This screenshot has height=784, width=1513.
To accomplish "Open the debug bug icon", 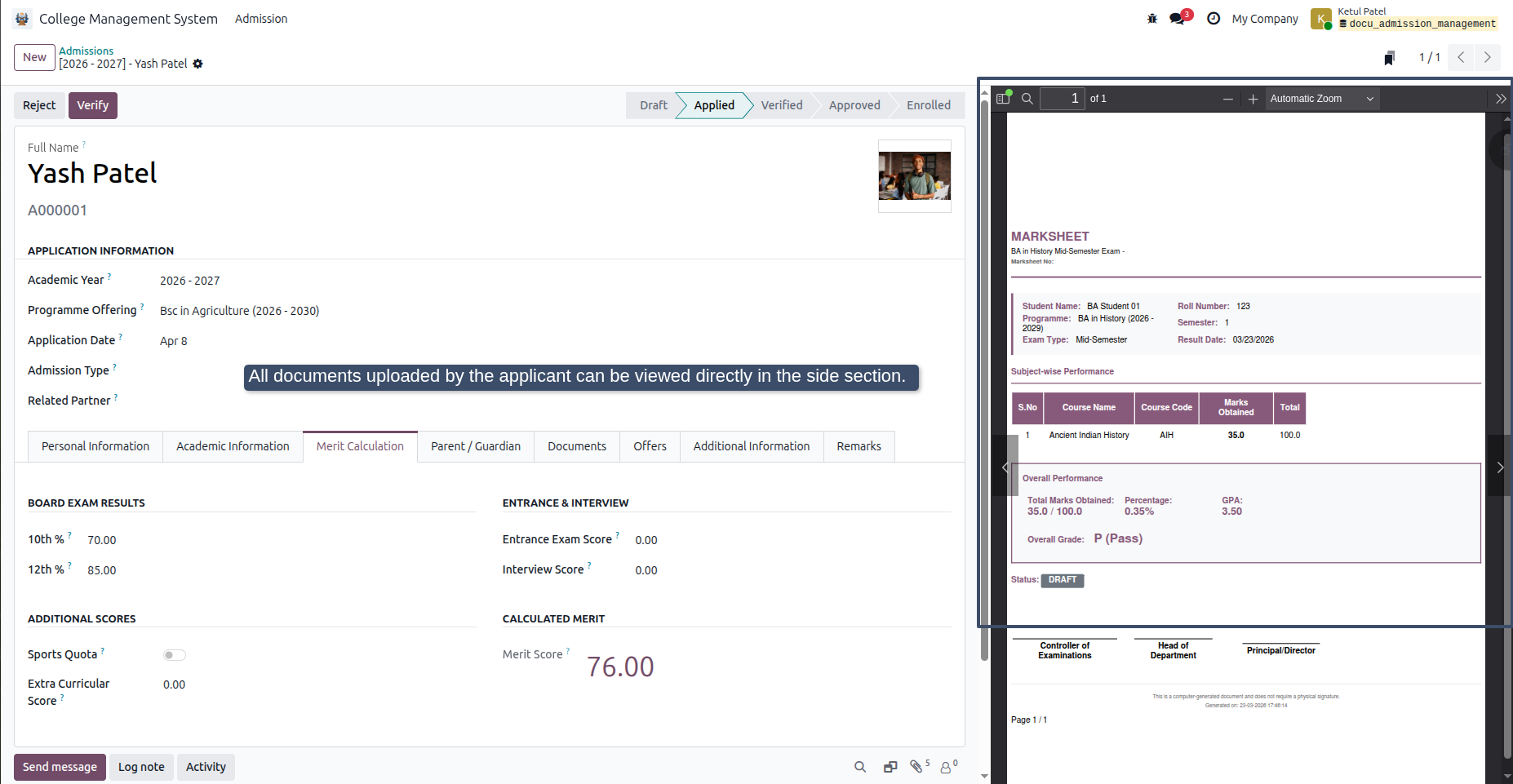I will pos(1152,19).
